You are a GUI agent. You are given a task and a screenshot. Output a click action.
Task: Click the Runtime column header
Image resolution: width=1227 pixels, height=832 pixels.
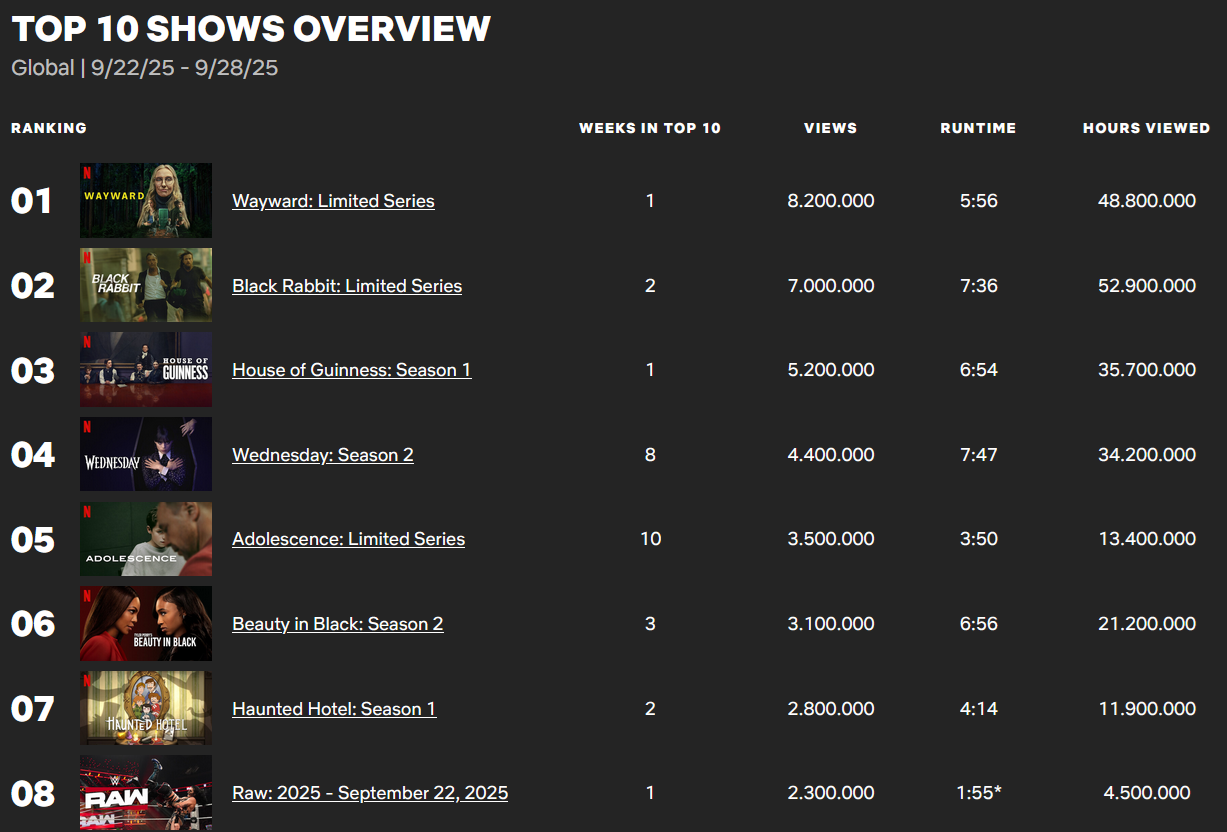pyautogui.click(x=978, y=128)
